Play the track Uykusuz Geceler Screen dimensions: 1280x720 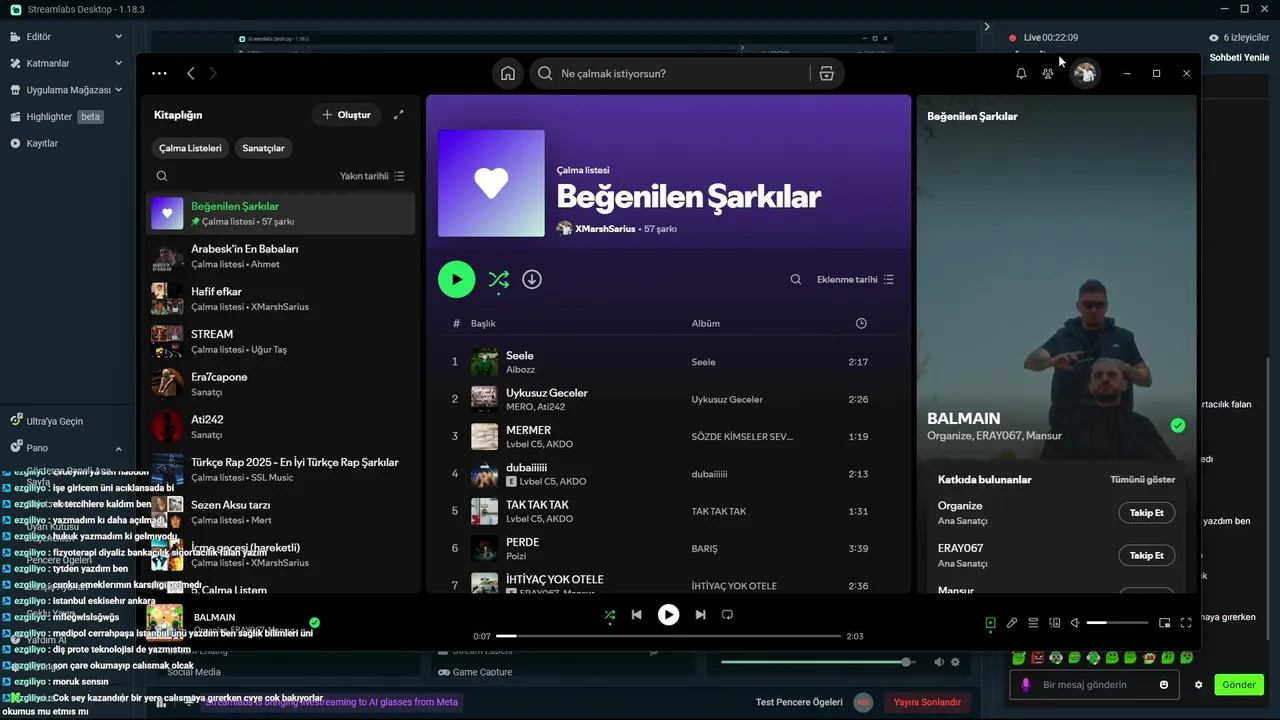[546, 393]
